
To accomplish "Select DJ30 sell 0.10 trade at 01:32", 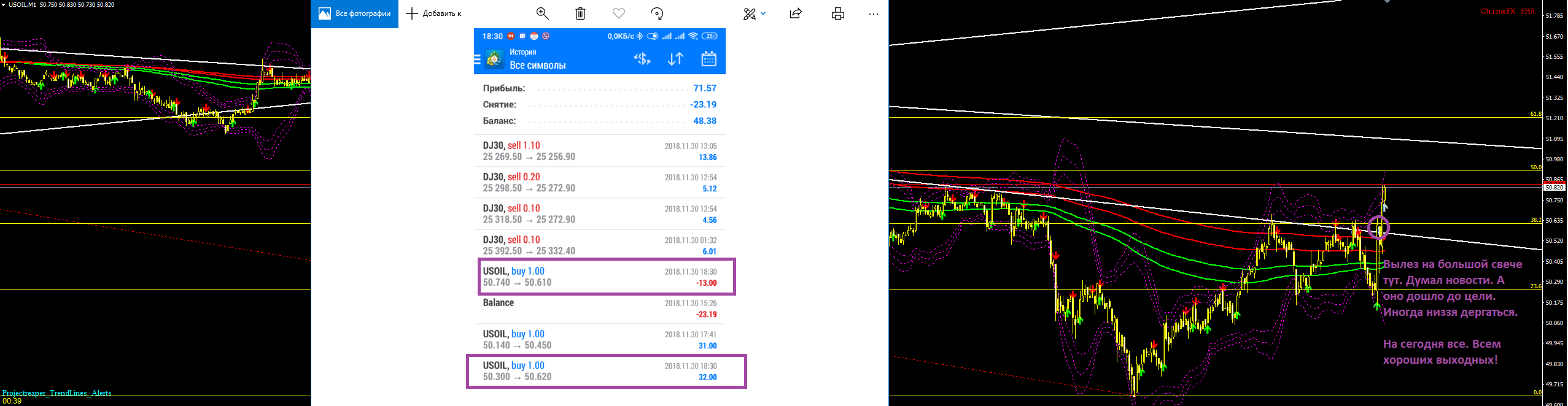I will (x=600, y=245).
